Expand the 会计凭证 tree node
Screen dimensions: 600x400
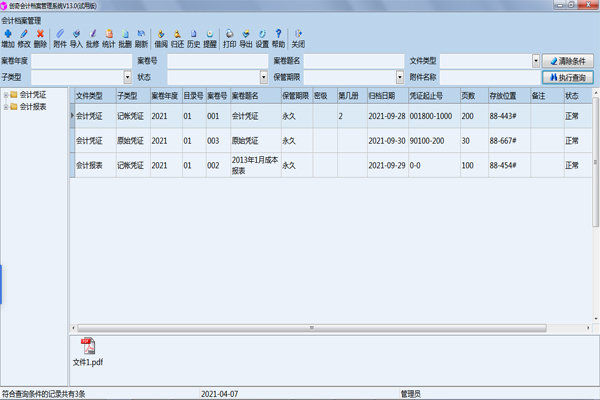tap(7, 95)
